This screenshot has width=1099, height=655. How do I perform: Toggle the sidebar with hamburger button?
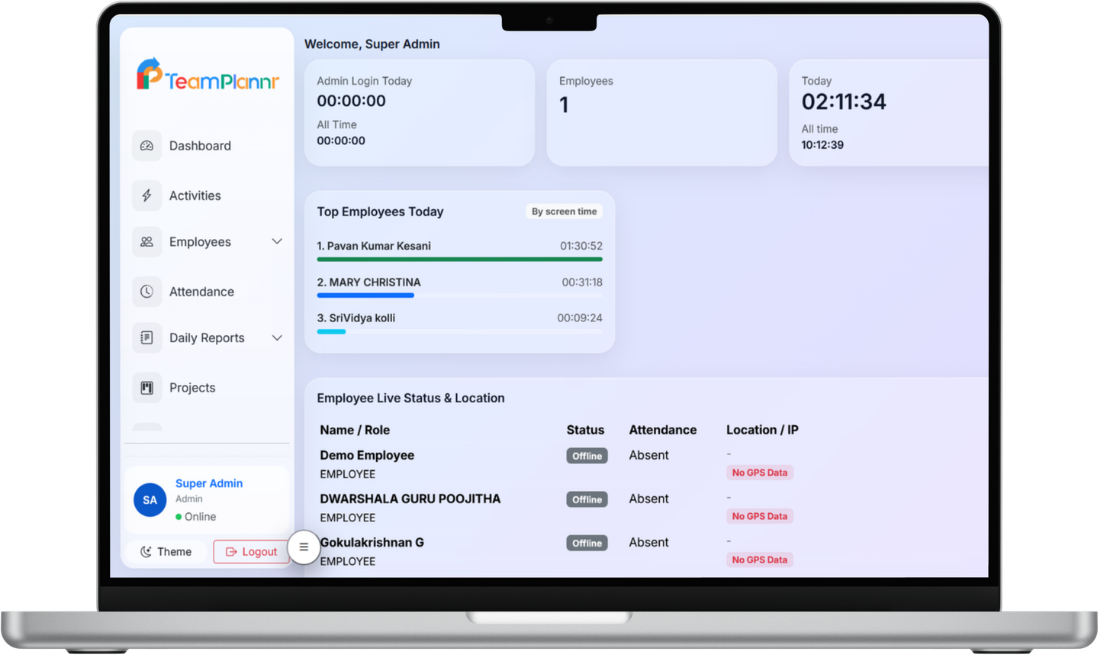coord(304,547)
